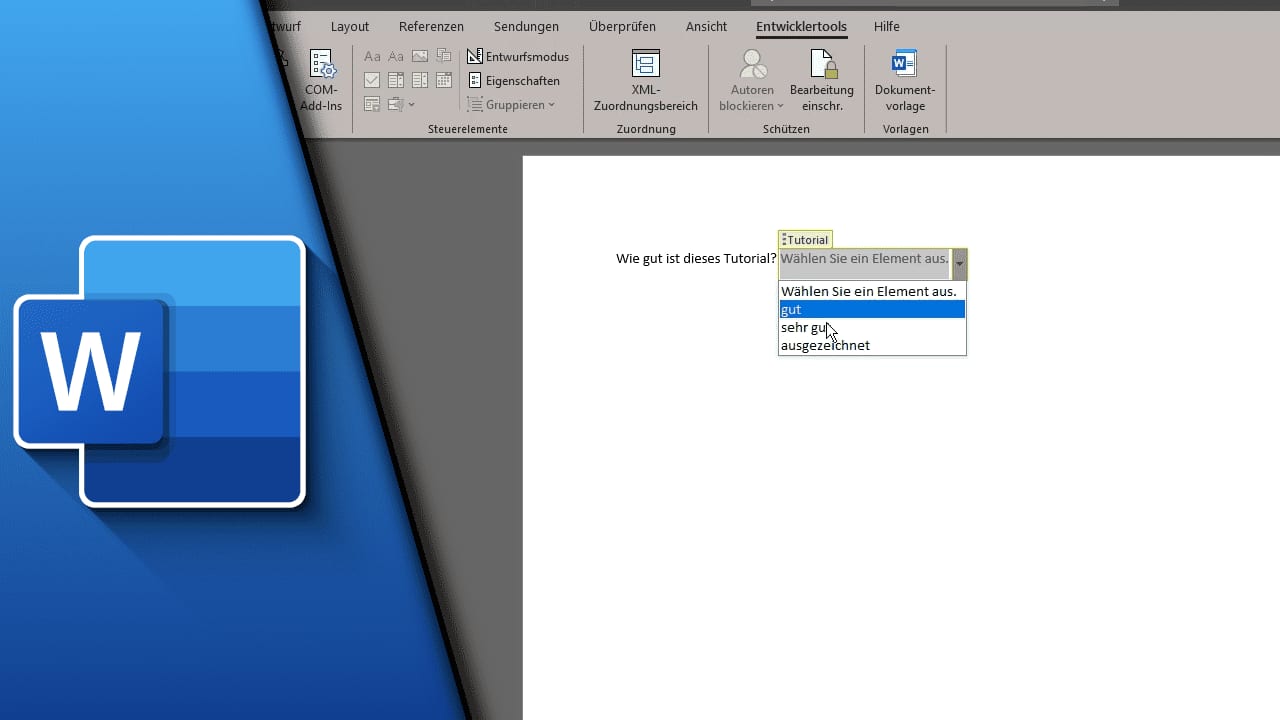Open the Sendungen ribbon tab

click(x=526, y=27)
